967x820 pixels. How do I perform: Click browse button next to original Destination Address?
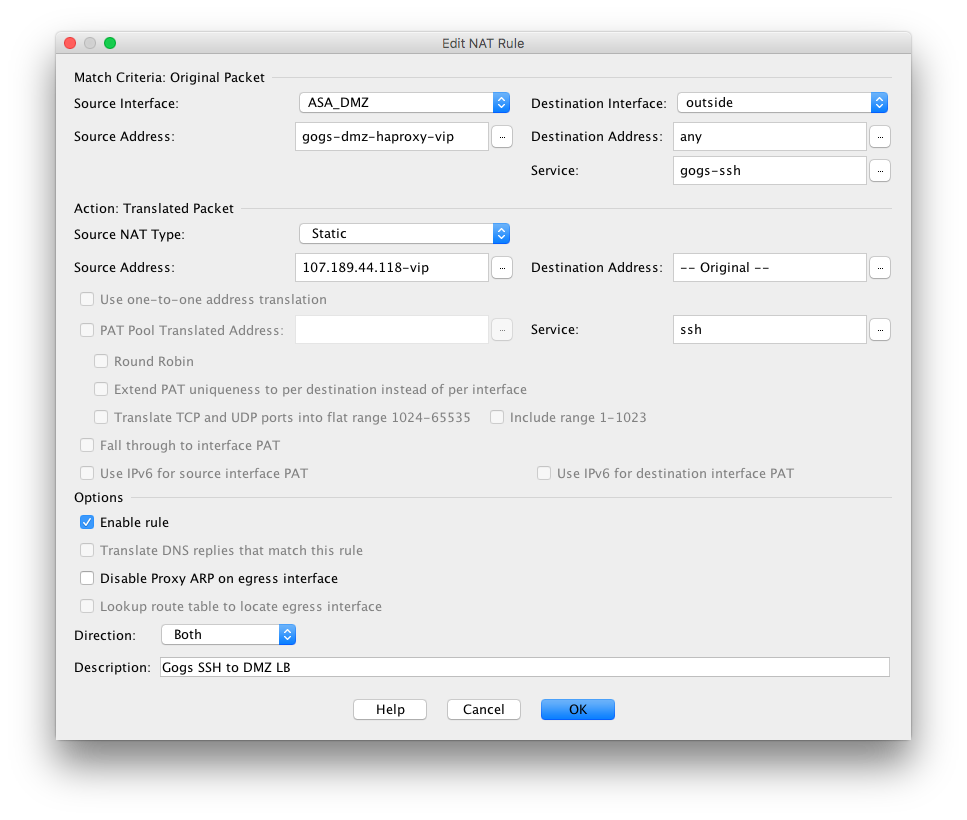coord(879,137)
